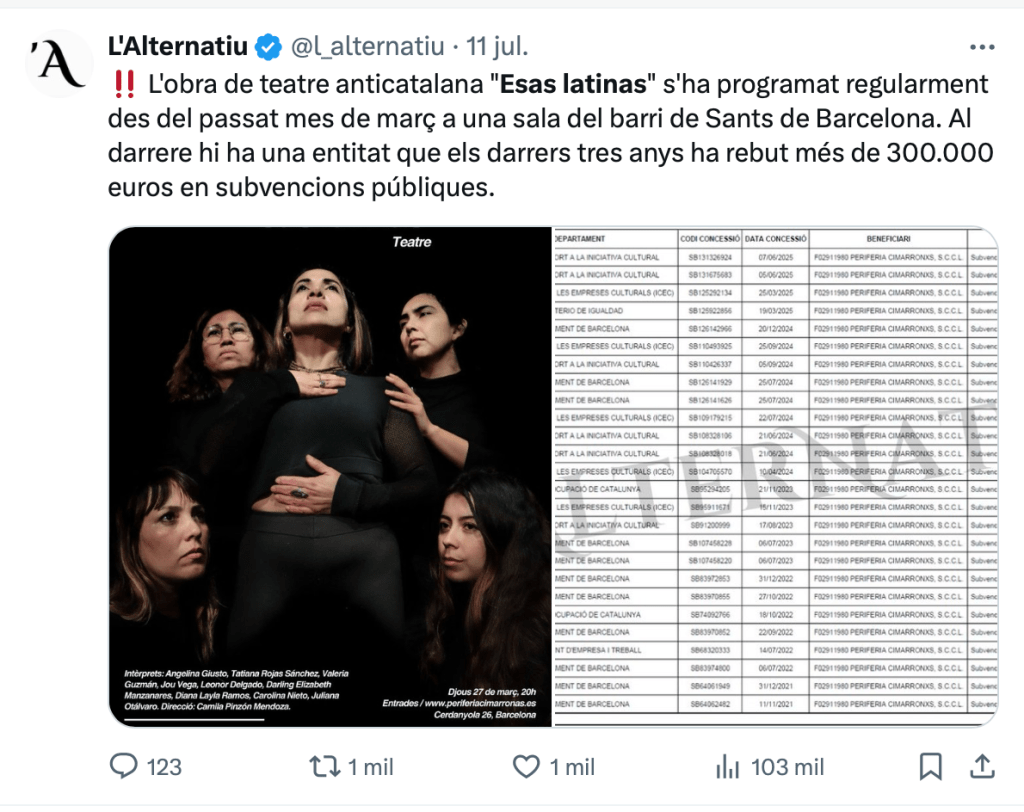The width and height of the screenshot is (1024, 812).
Task: Open the tweet's three-dot more menu
Action: tap(982, 47)
